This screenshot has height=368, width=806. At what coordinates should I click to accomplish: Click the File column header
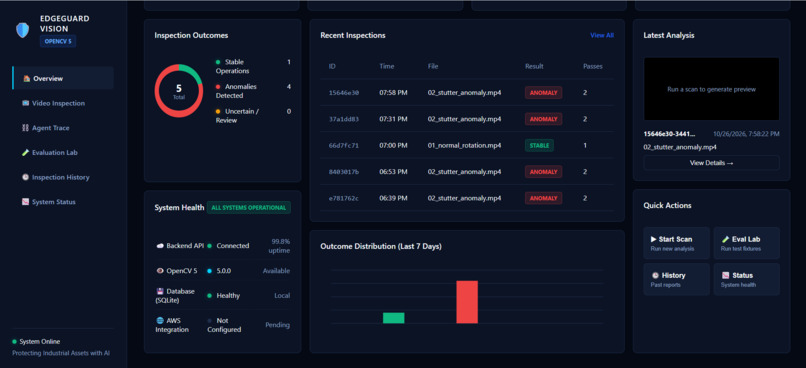click(x=433, y=66)
